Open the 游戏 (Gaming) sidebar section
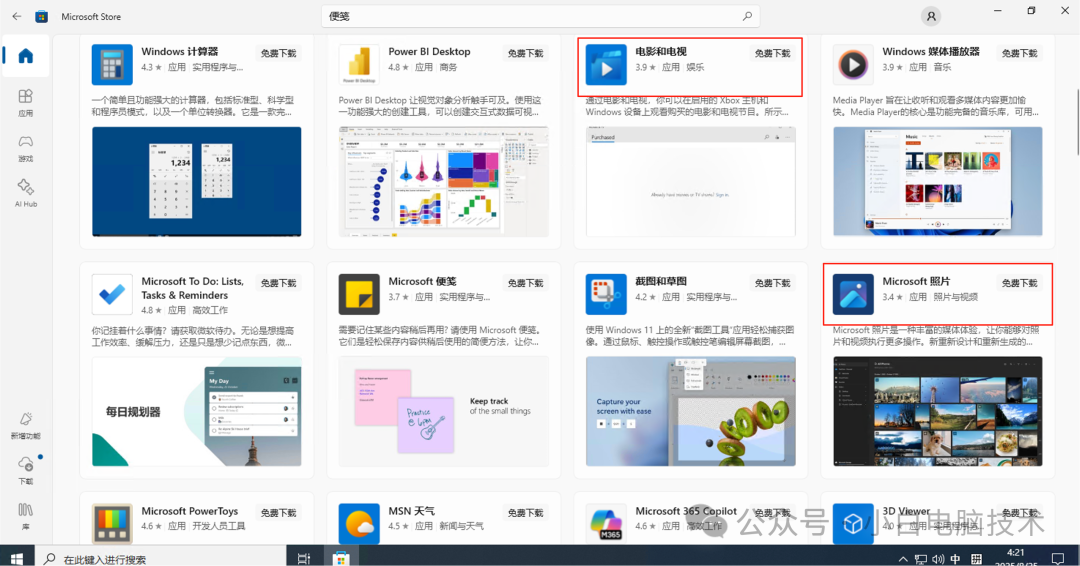1080x566 pixels. click(25, 147)
